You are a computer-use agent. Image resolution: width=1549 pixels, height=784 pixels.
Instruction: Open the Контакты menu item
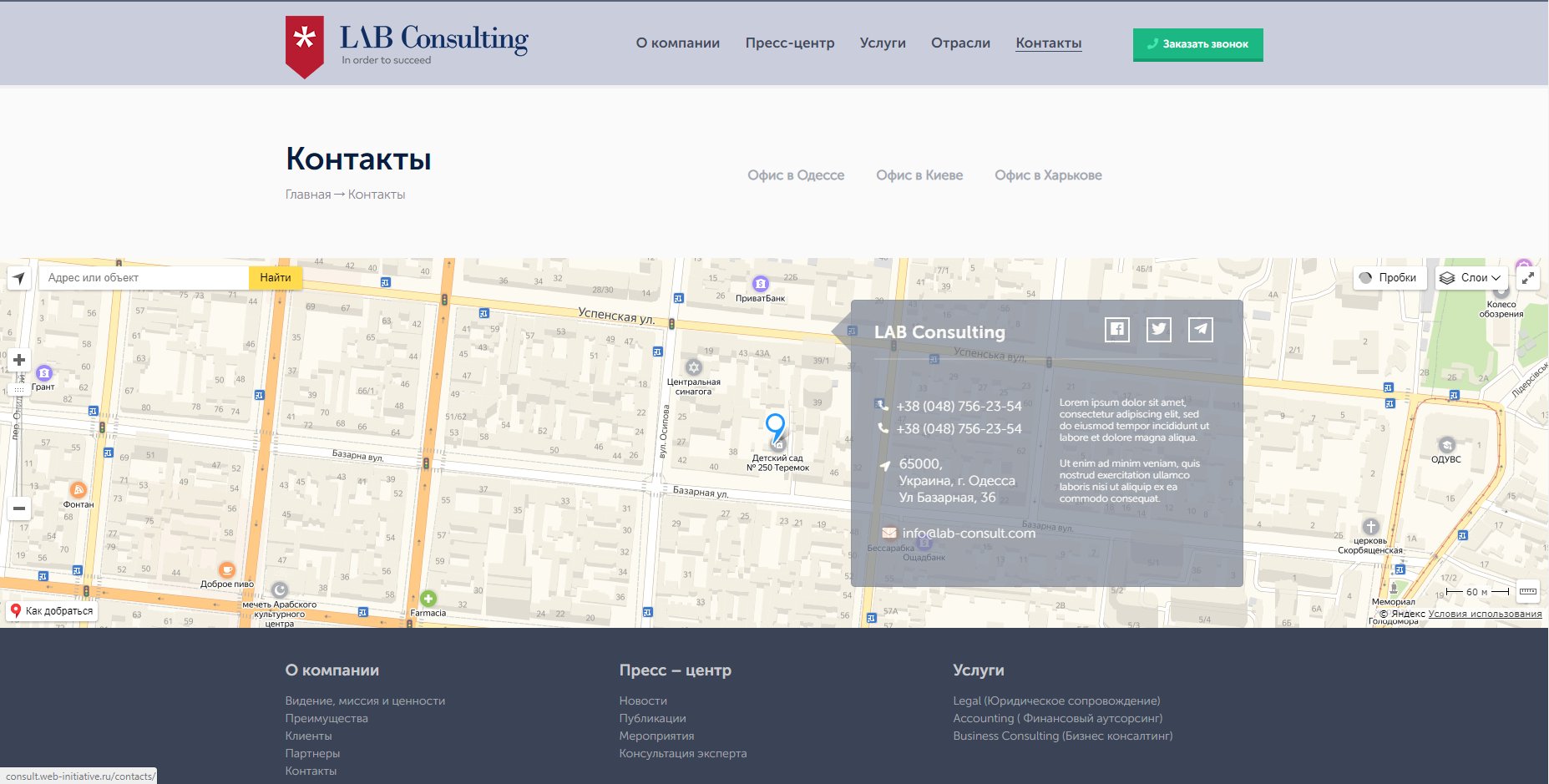(x=1049, y=43)
